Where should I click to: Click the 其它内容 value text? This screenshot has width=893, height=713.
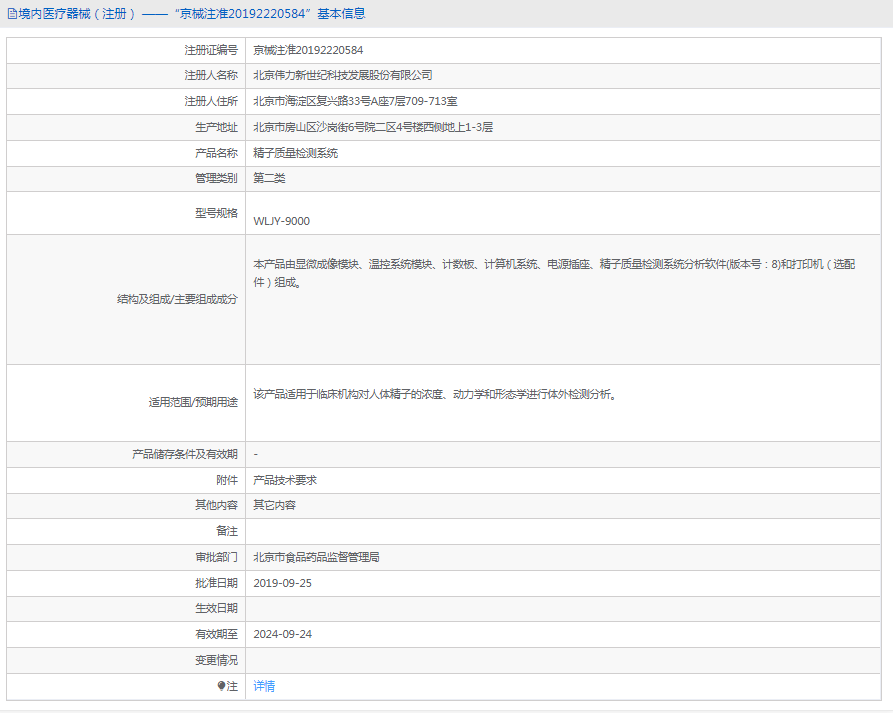point(275,505)
